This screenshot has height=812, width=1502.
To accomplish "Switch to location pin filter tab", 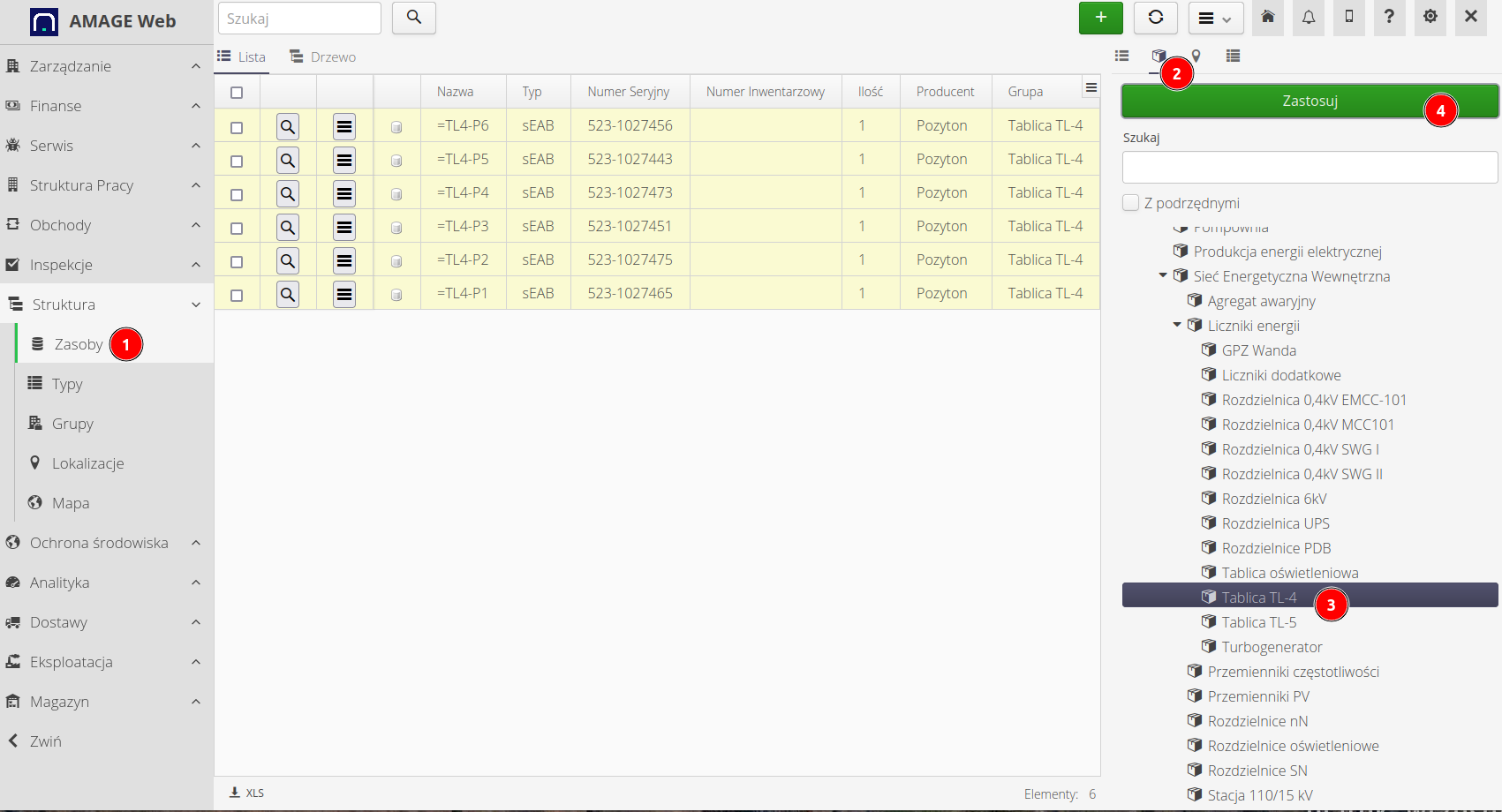I will 1196,56.
